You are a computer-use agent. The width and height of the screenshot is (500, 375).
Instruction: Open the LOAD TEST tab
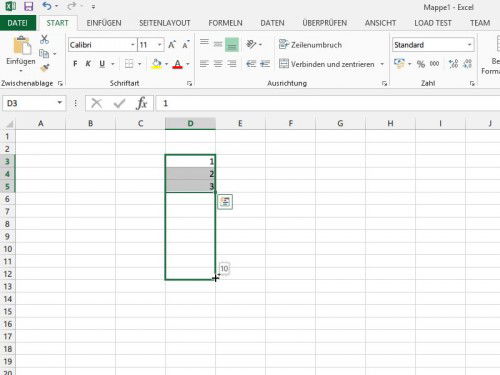433,23
